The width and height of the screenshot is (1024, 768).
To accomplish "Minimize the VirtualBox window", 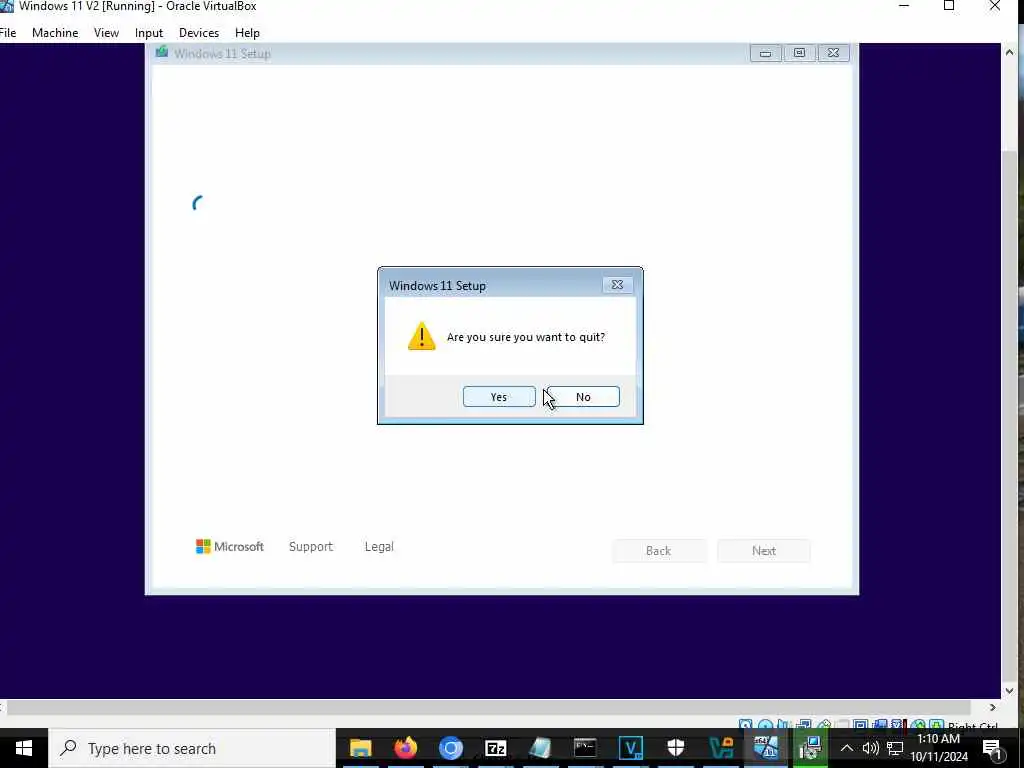I will (x=904, y=7).
